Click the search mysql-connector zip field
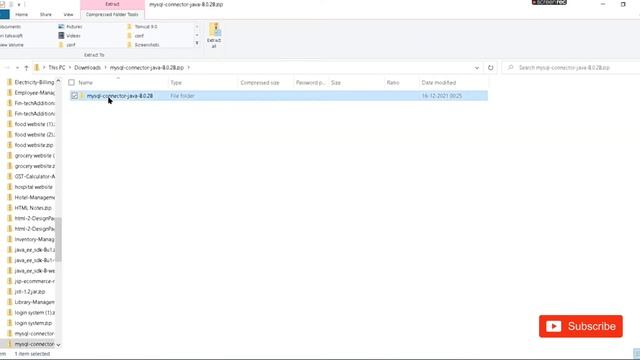Screen dimensions: 640x360 pos(571,68)
